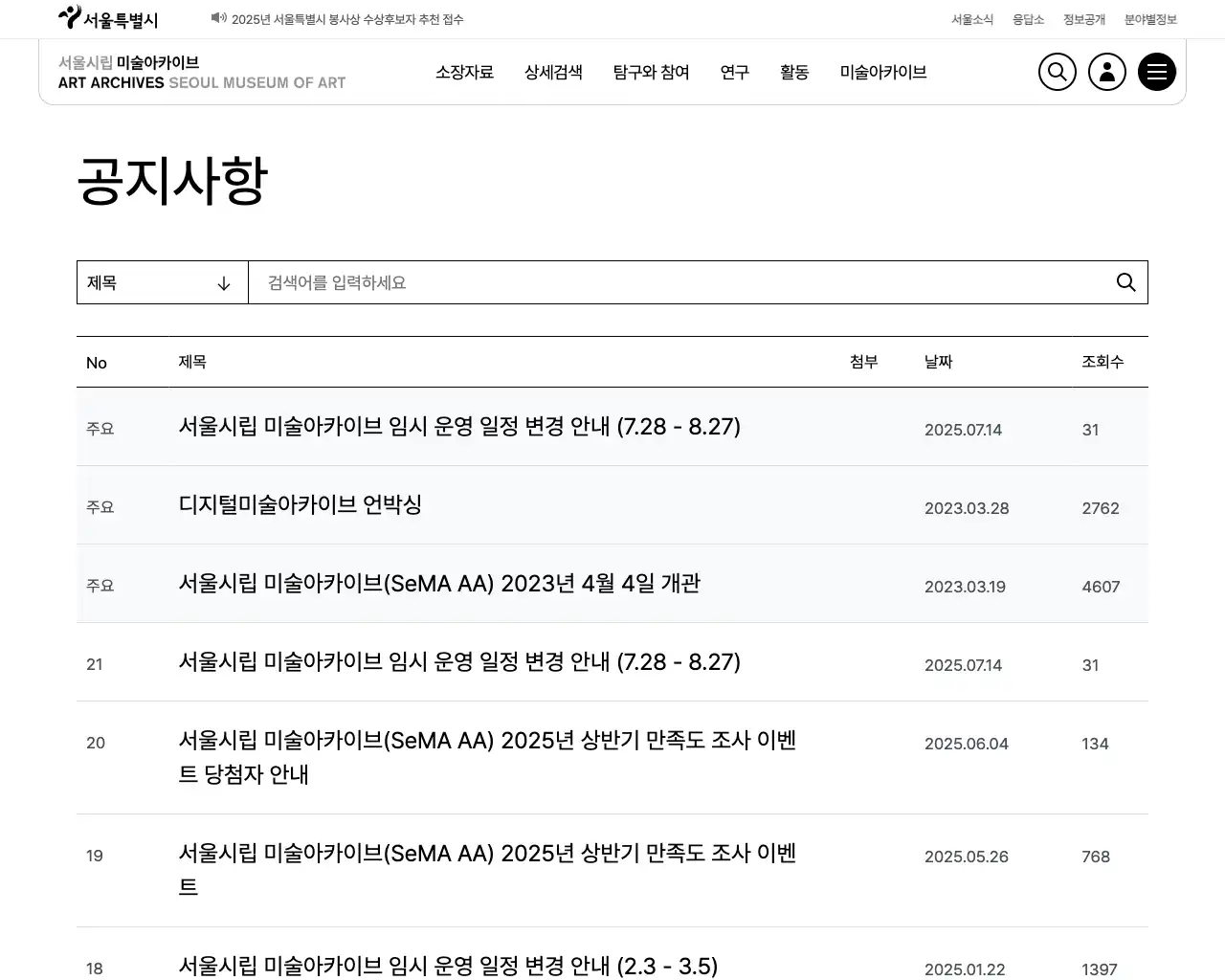Click the date 2025.05.26
The image size is (1225, 980).
967,857
